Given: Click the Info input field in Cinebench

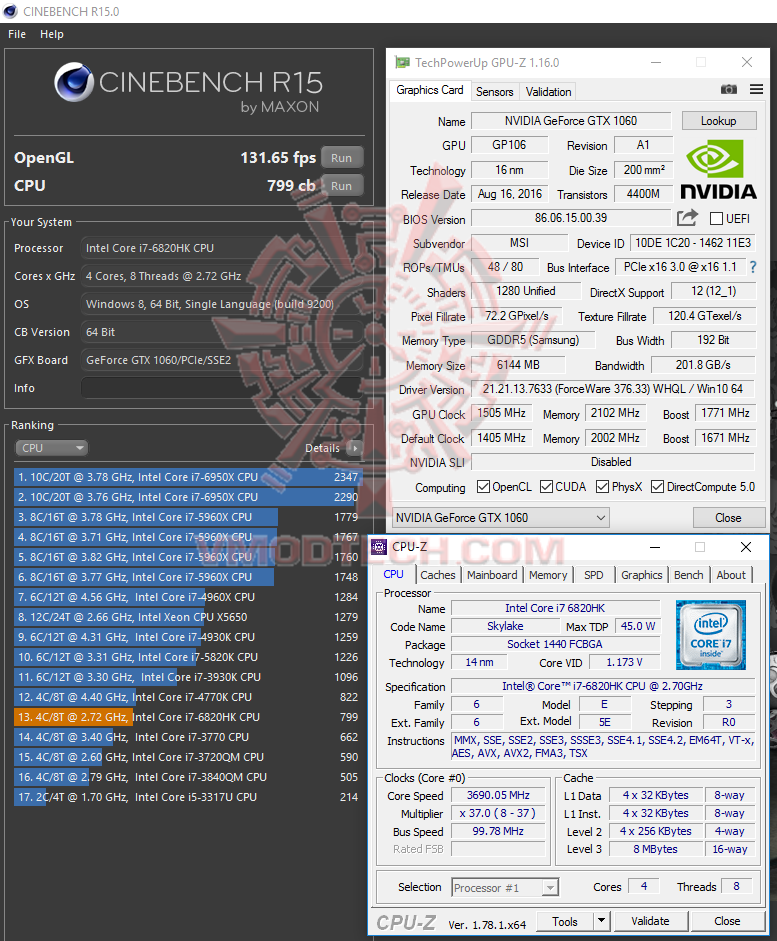Looking at the screenshot, I should pyautogui.click(x=221, y=388).
